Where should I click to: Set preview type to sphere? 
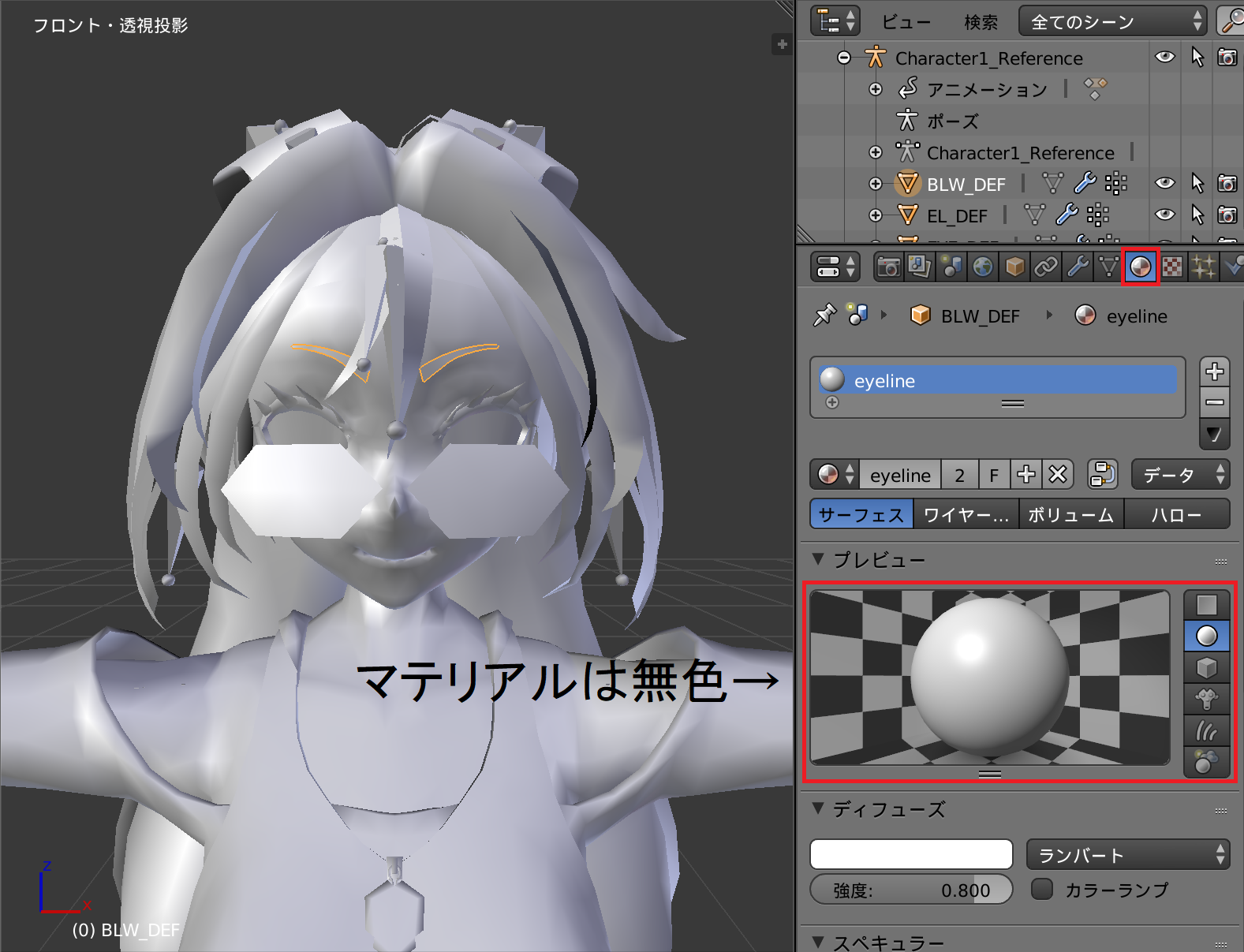(x=1207, y=636)
